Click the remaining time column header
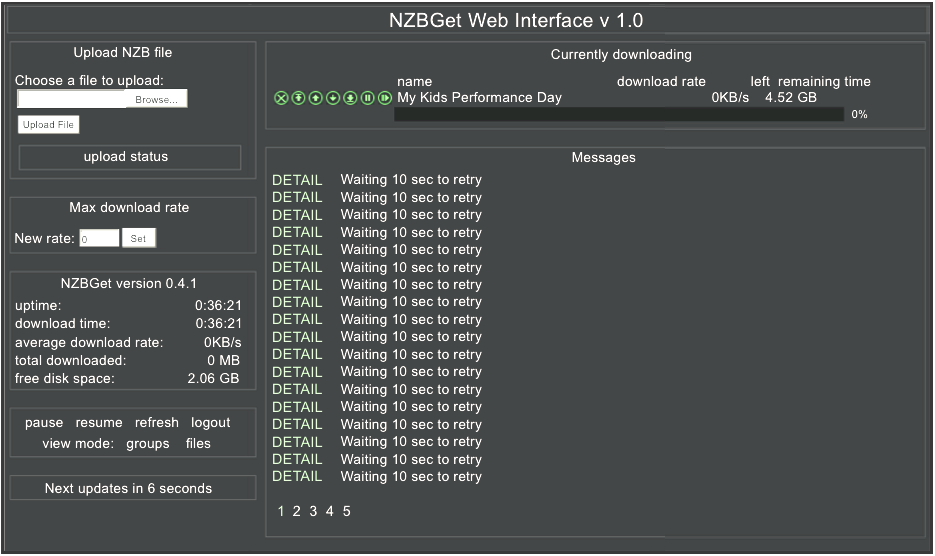The image size is (935, 556). 824,82
